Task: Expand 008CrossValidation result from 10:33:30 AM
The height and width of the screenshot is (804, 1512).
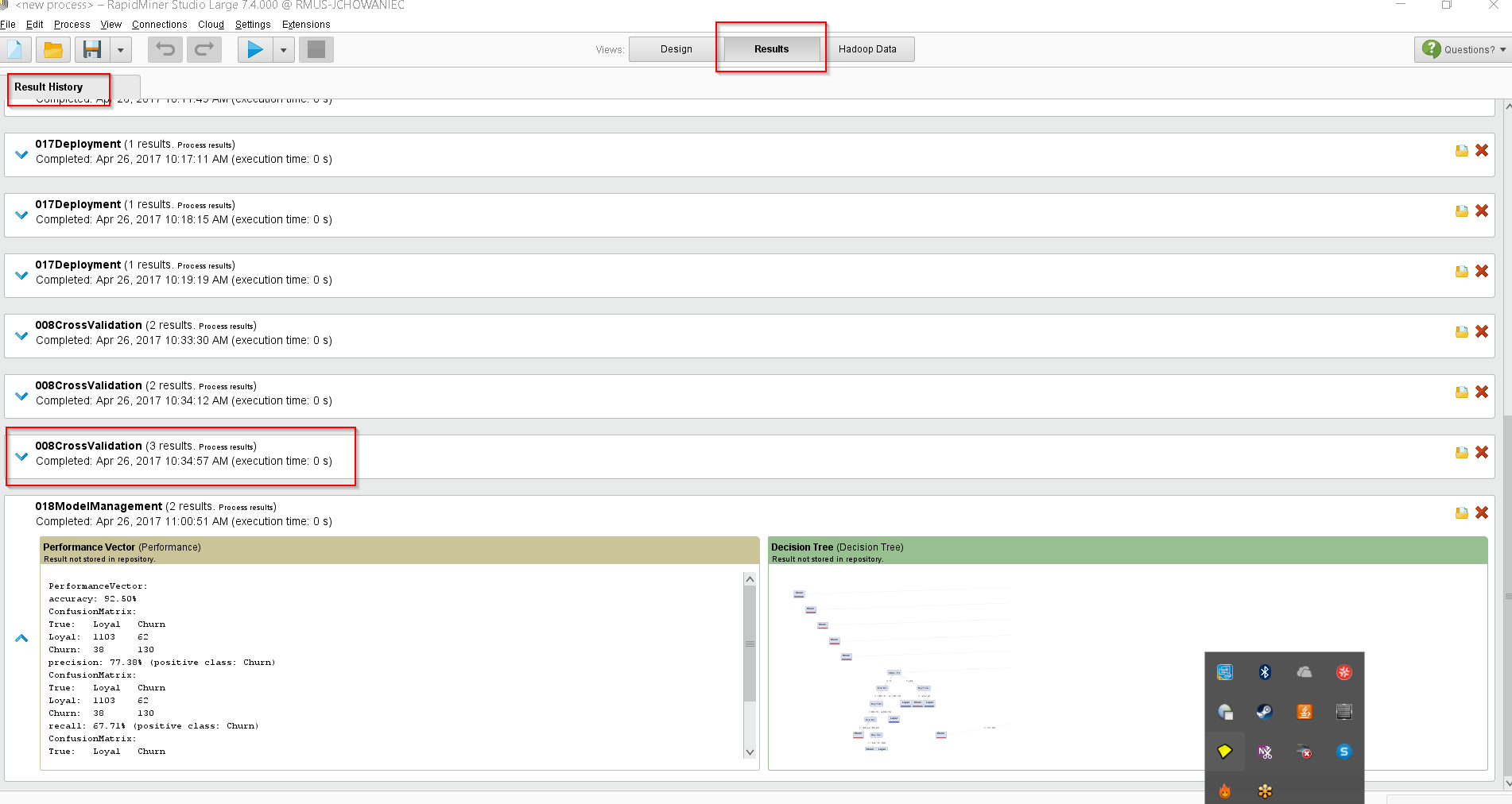Action: tap(21, 335)
